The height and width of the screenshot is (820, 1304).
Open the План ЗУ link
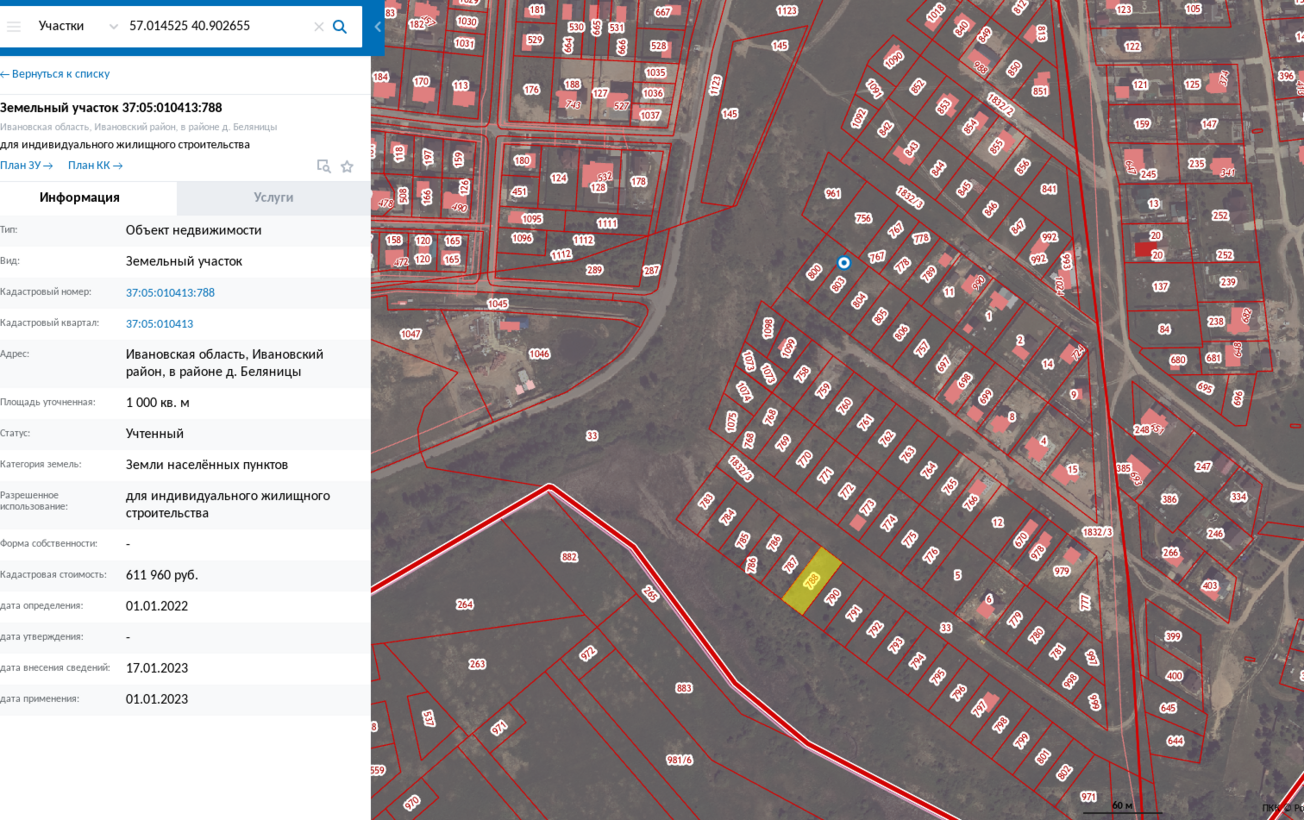(27, 166)
